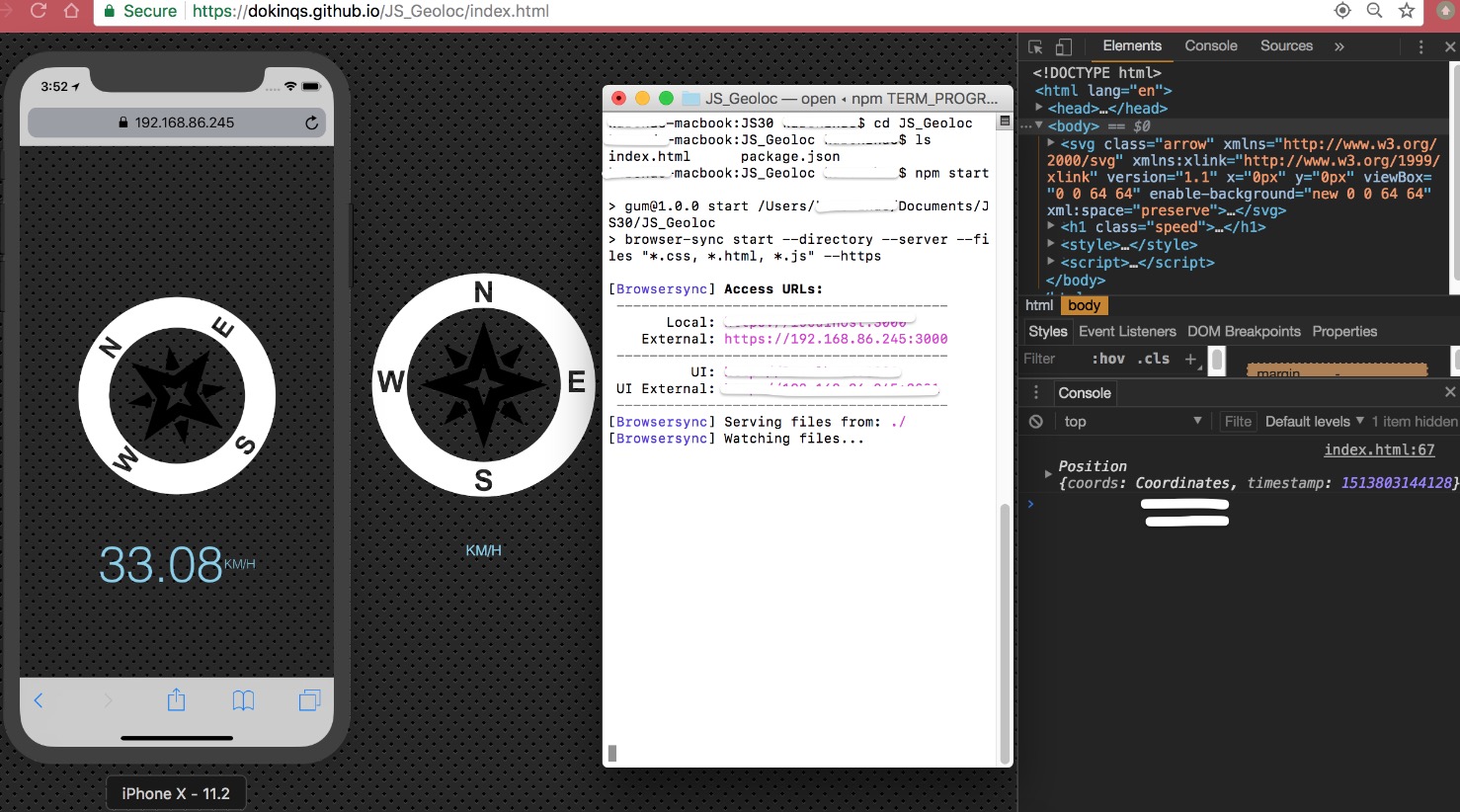Screen dimensions: 1460x812
Task: Reload page in the iPhone Safari address bar
Action: 311,122
